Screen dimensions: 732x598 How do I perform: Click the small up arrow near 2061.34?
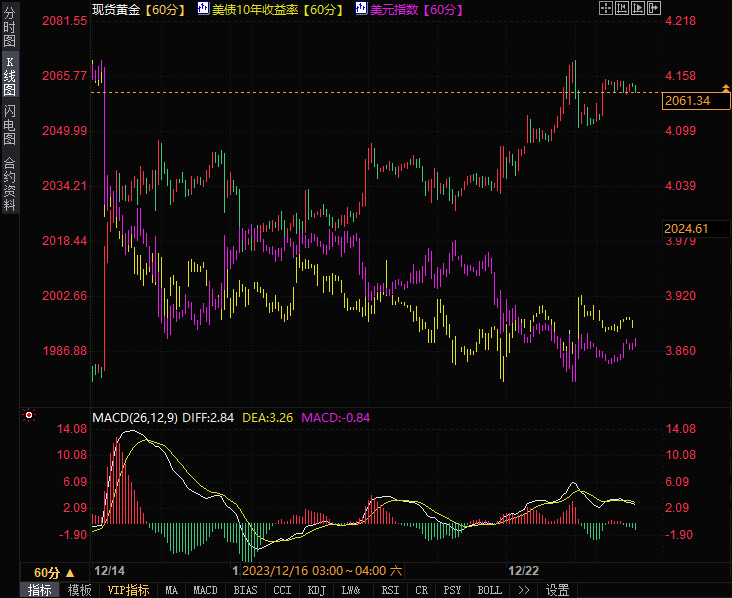pos(725,89)
